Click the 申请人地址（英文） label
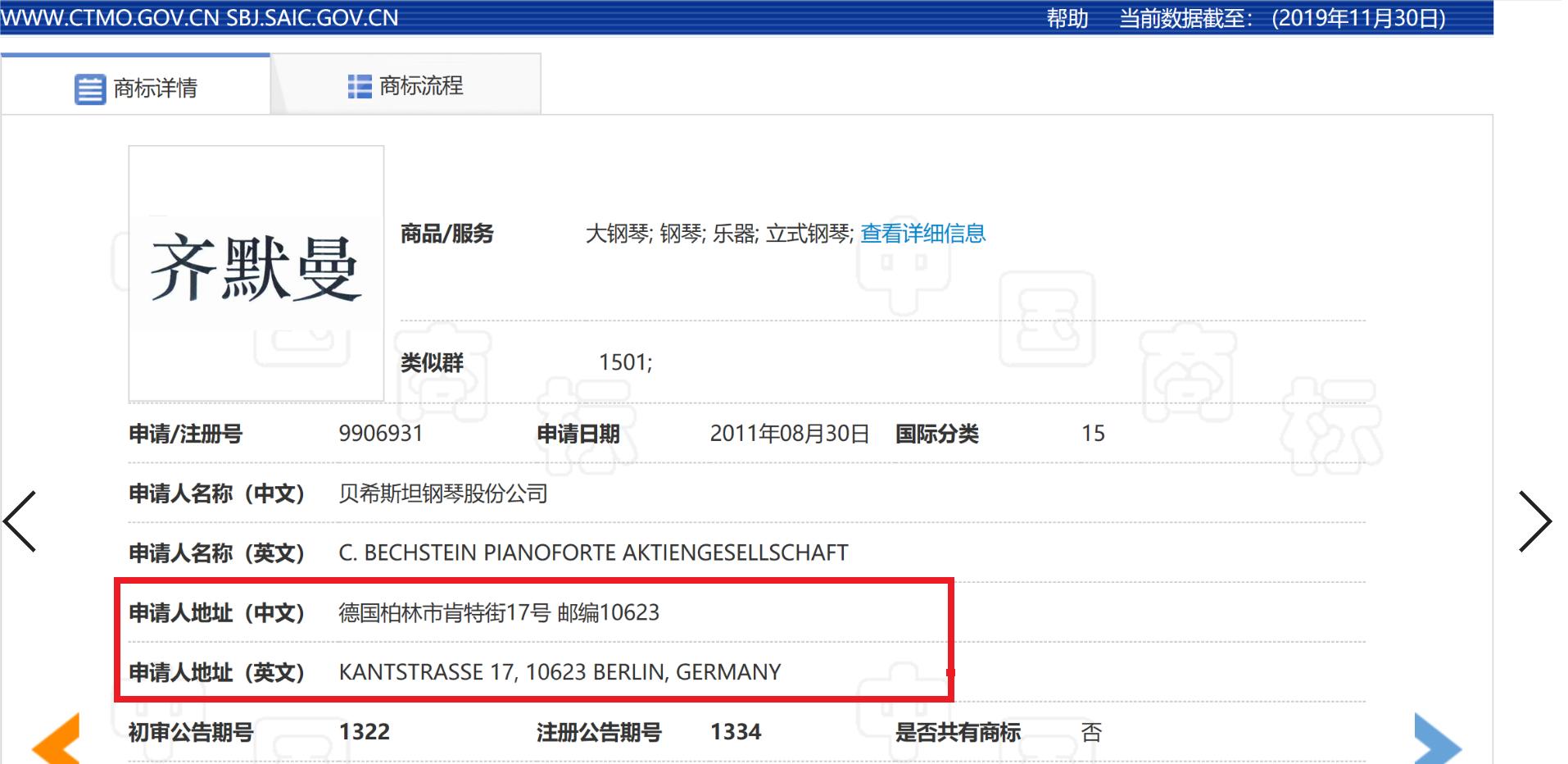1568x764 pixels. (x=217, y=672)
